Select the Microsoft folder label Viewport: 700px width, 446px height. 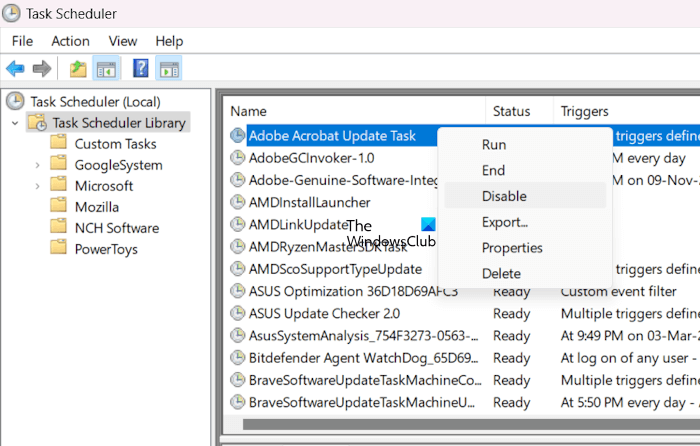pos(104,186)
